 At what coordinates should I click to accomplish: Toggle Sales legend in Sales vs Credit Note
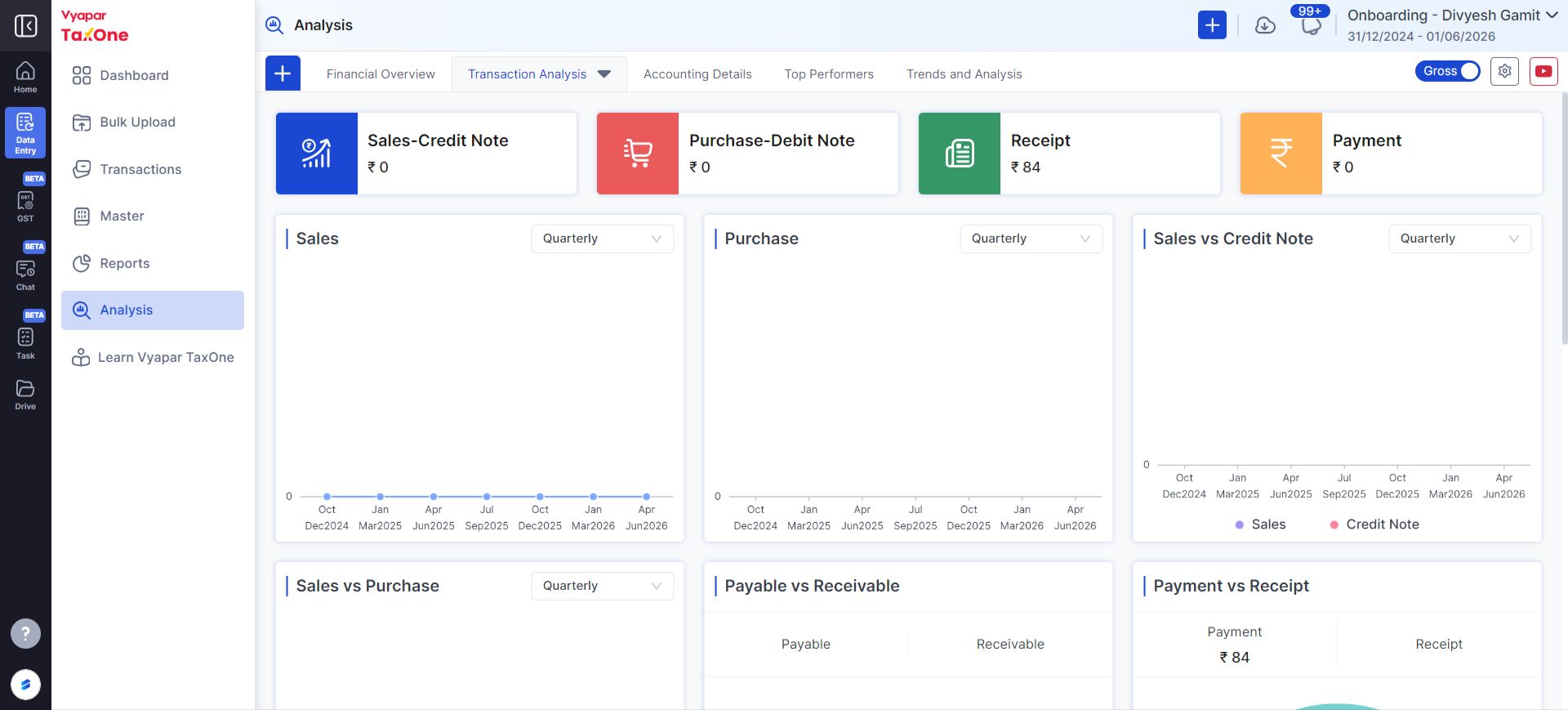pos(1260,525)
